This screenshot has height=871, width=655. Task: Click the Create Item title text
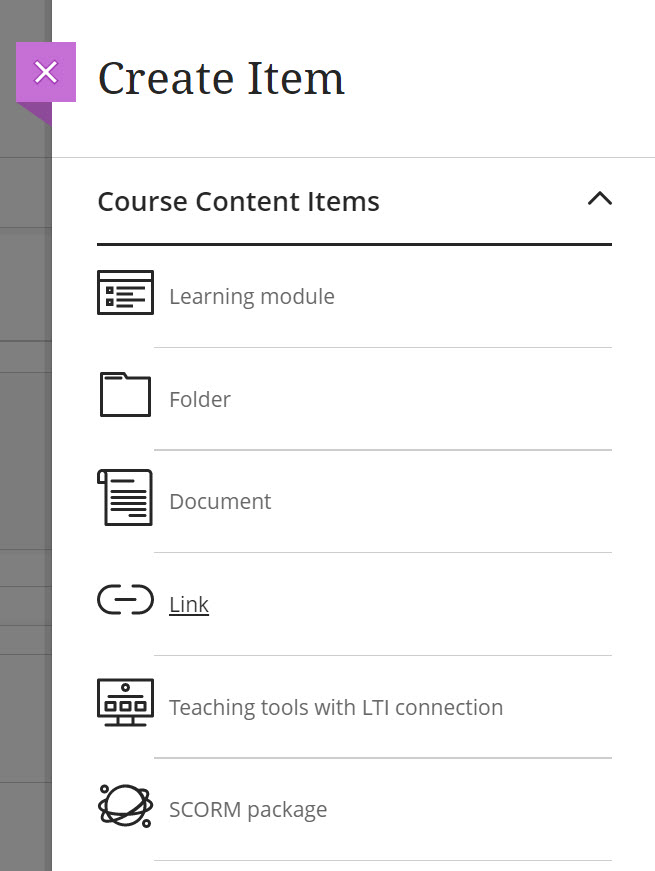pos(221,78)
